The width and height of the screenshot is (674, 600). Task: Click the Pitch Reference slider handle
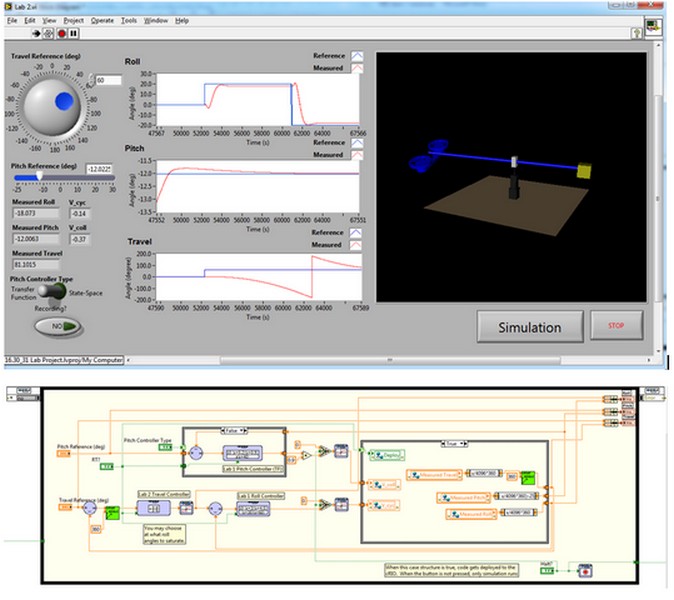pos(39,175)
